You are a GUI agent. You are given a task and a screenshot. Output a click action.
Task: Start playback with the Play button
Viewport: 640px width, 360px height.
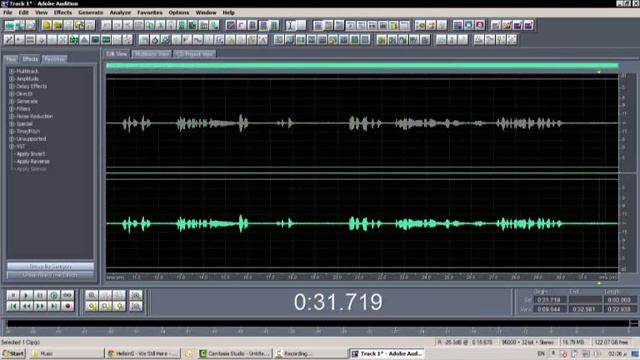click(x=27, y=295)
